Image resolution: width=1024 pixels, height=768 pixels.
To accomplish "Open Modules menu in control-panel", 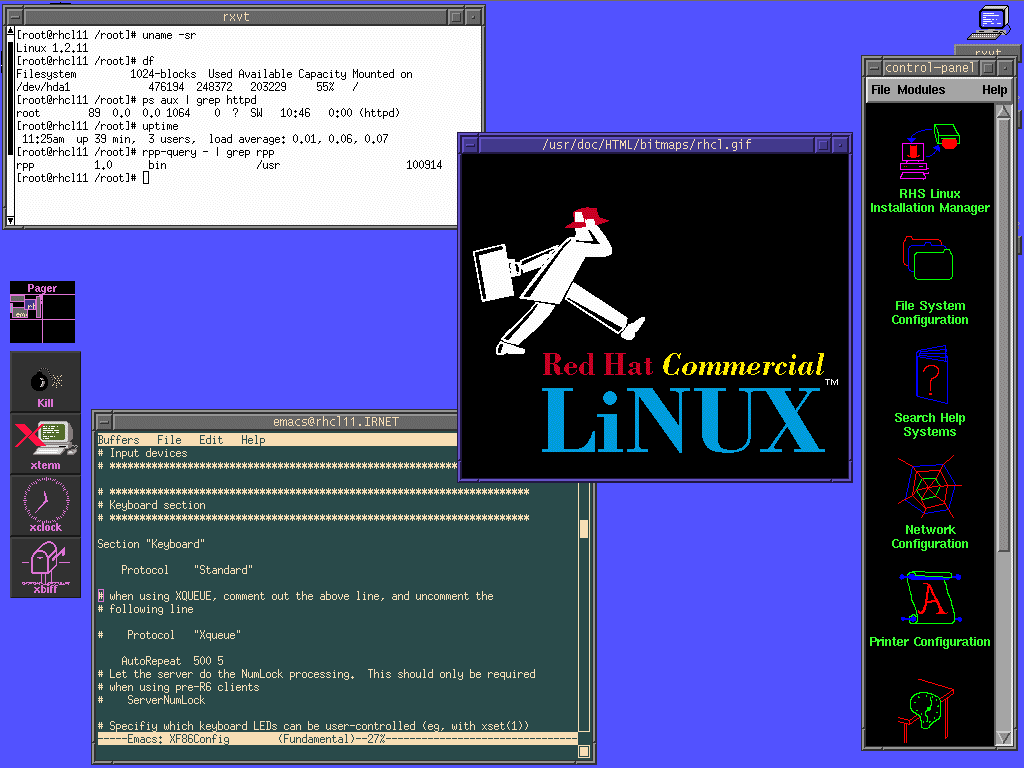I will click(921, 90).
